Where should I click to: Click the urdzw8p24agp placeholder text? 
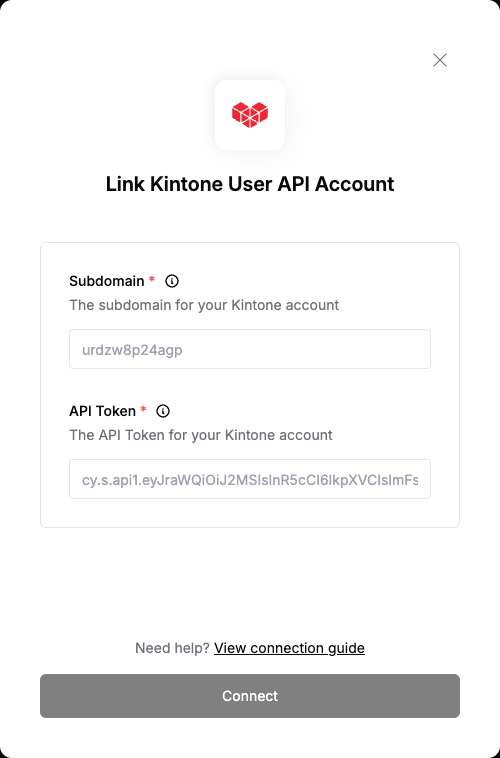[x=132, y=350]
